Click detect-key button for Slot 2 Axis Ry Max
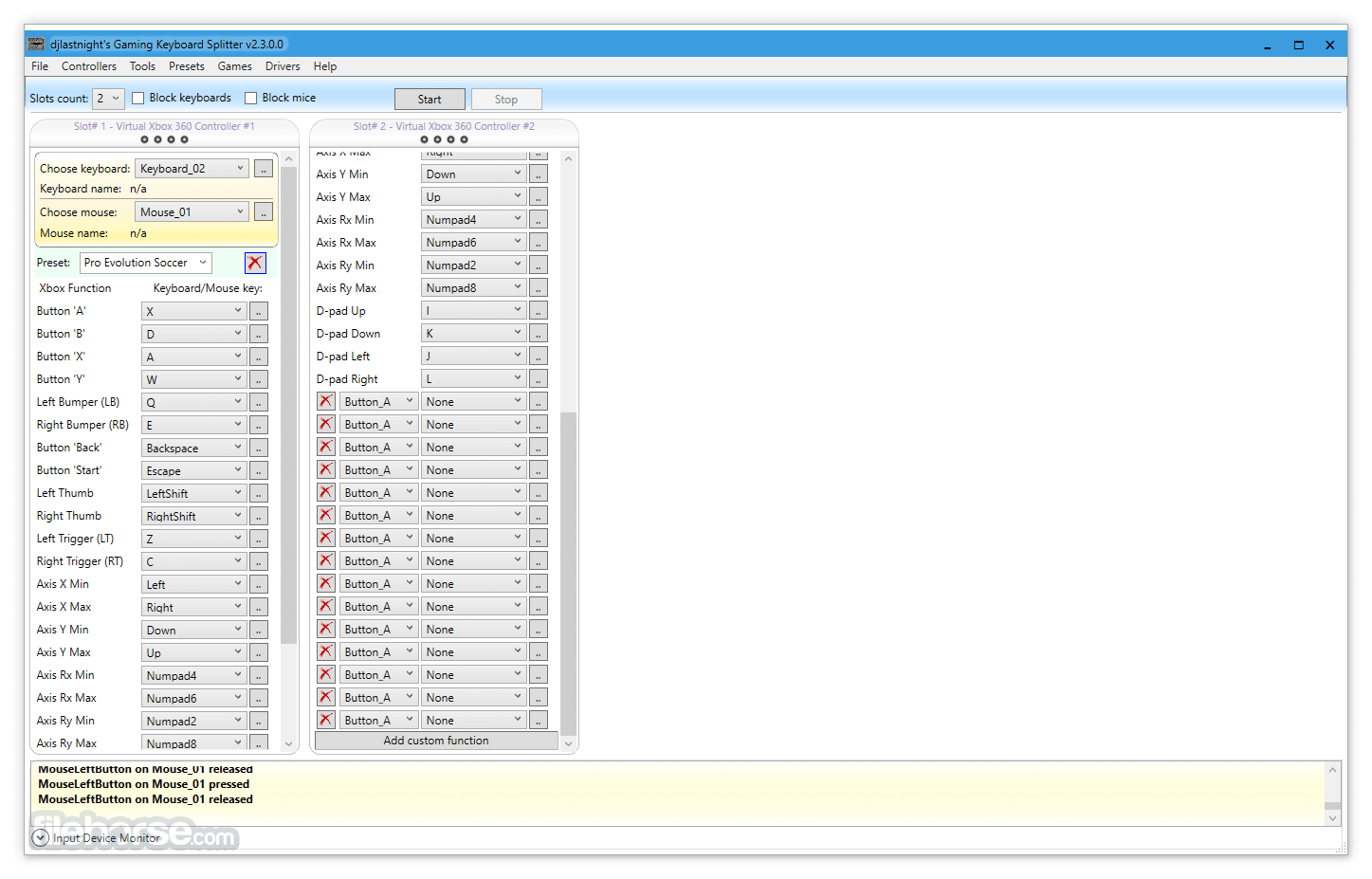The height and width of the screenshot is (879, 1372). pos(539,288)
